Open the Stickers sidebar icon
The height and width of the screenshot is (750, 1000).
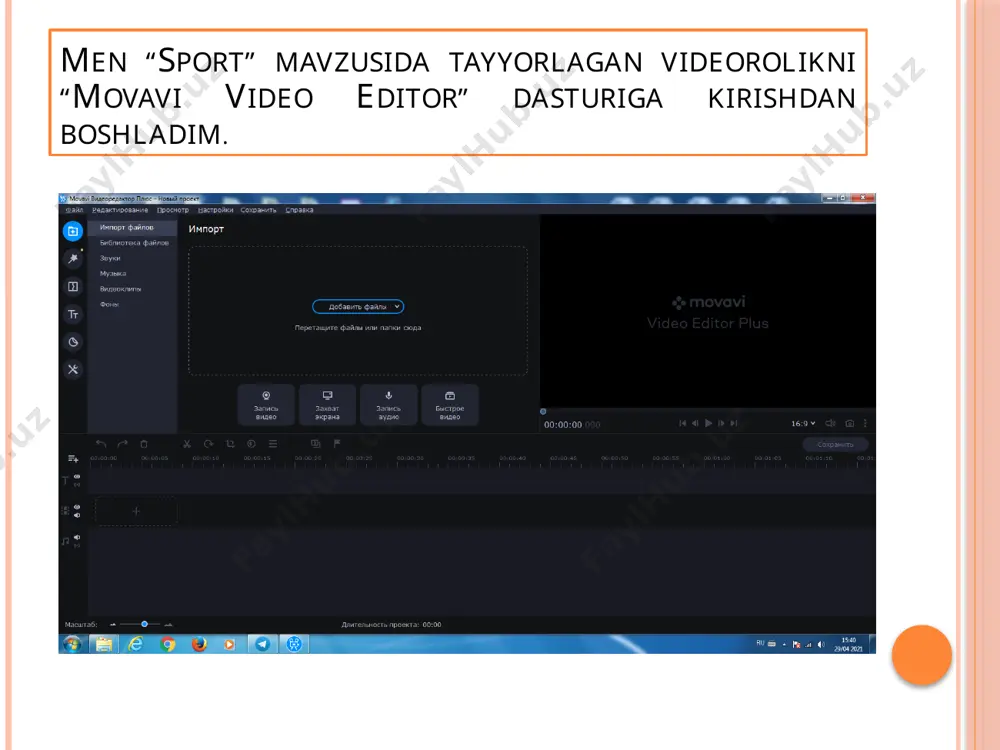(x=73, y=342)
